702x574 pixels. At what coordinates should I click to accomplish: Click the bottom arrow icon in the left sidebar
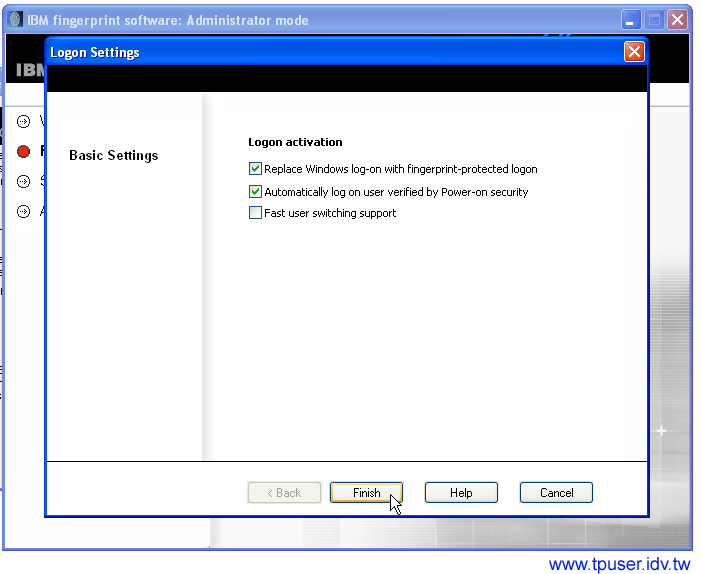point(24,212)
